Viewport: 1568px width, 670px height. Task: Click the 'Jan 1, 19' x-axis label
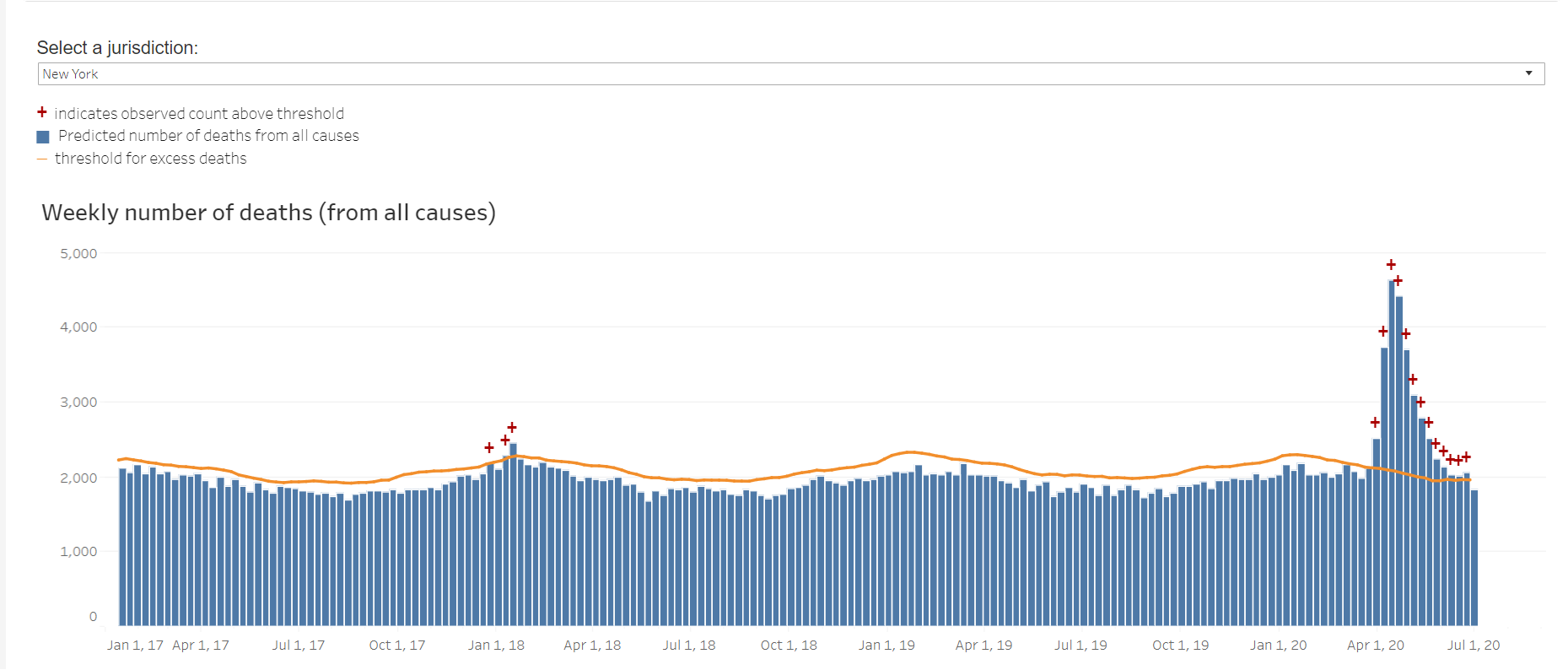coord(886,646)
